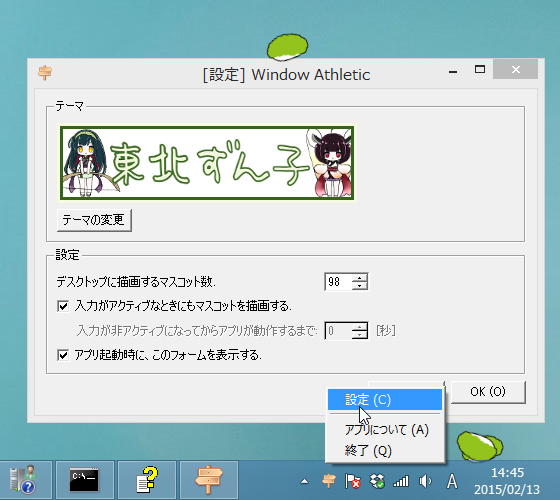The width and height of the screenshot is (560, 500).
Task: Select 終了 (Q) to quit the app
Action: (x=385, y=451)
